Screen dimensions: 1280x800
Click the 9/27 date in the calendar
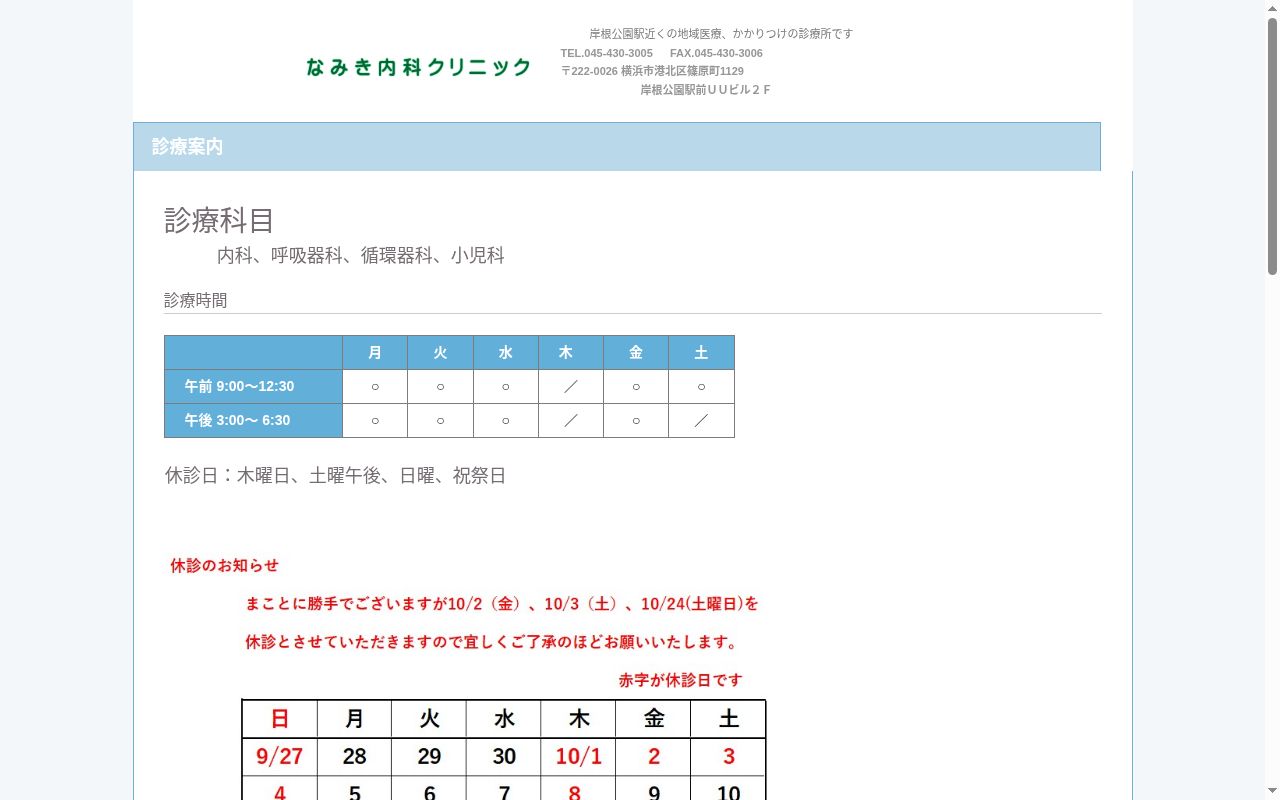(280, 757)
